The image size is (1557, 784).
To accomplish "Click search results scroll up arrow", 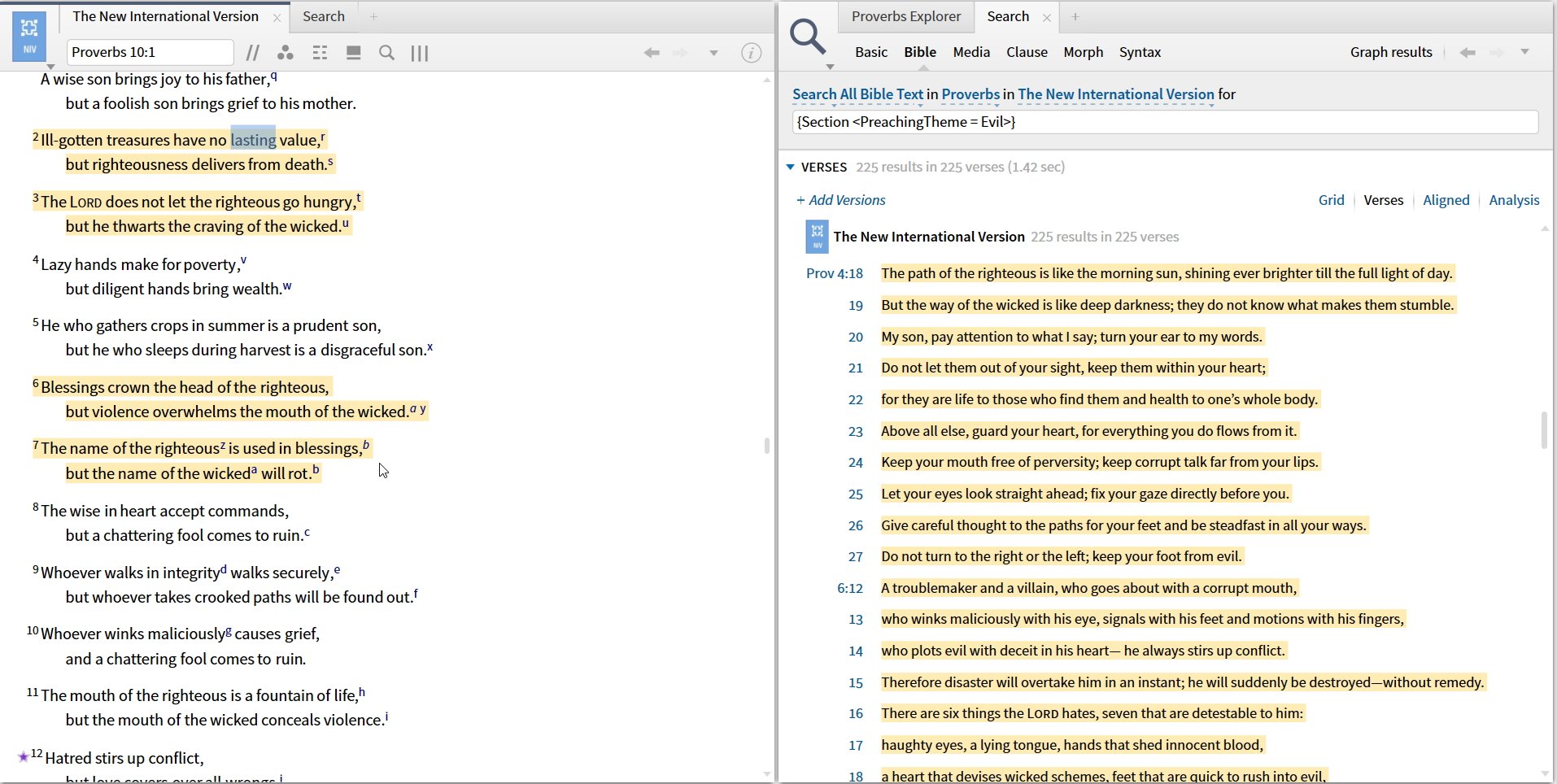I will point(1545,229).
